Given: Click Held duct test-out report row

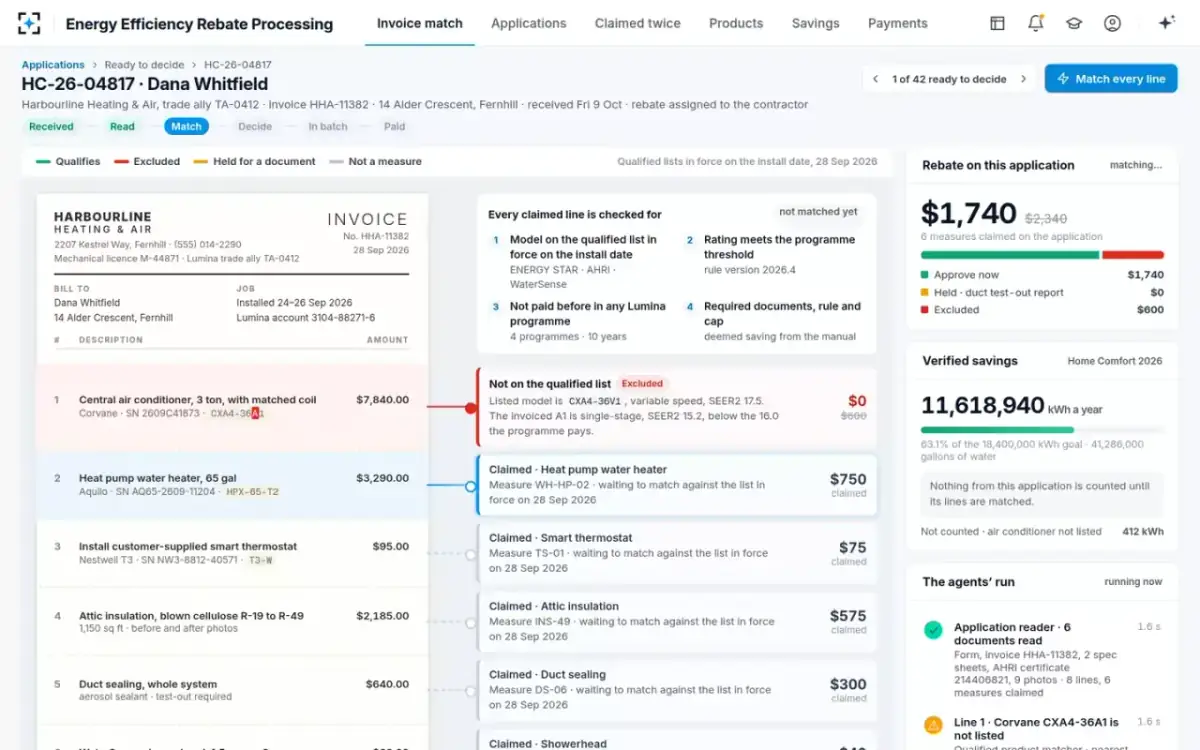Looking at the screenshot, I should 1042,293.
